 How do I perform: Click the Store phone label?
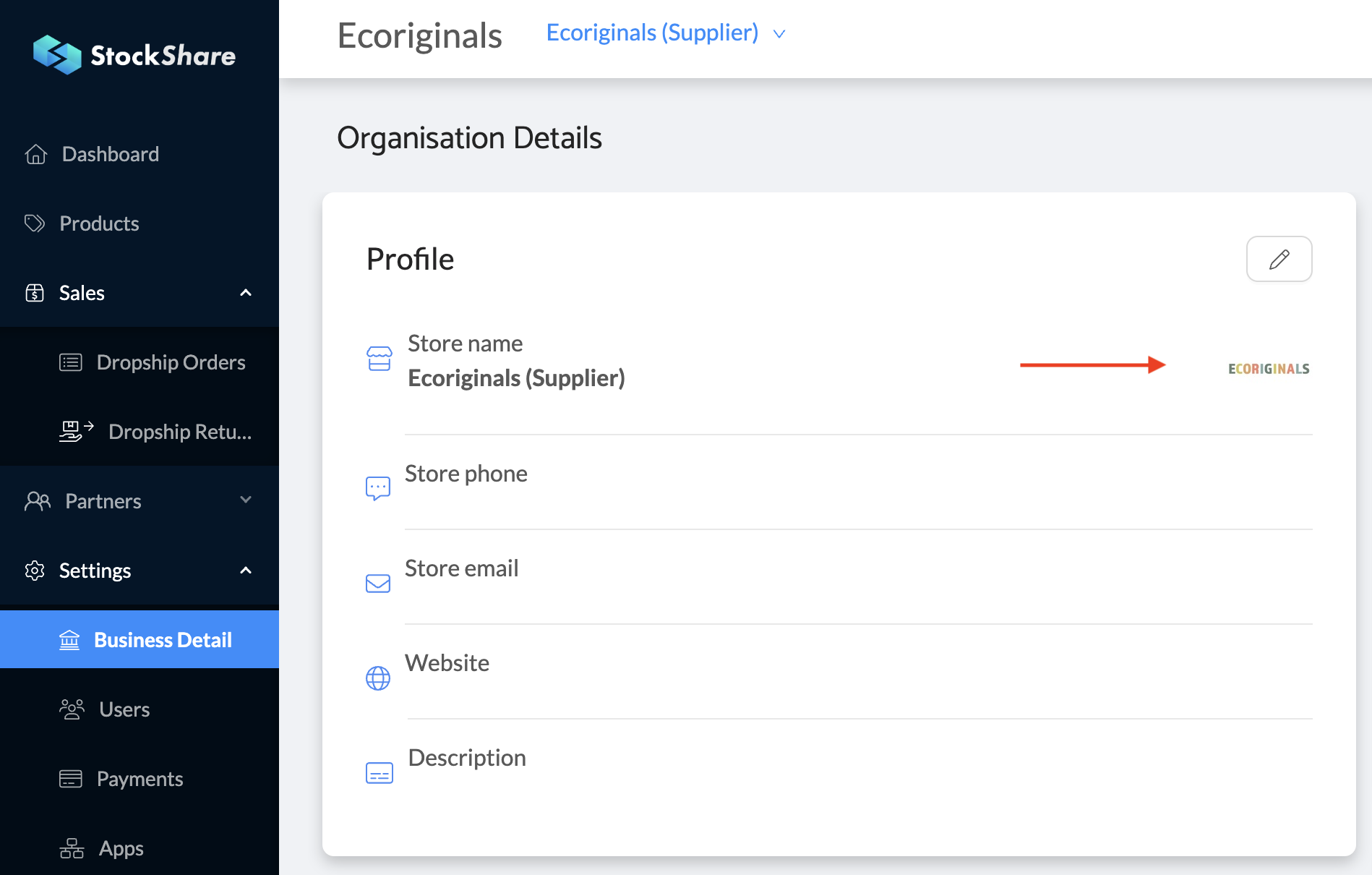[x=466, y=474]
